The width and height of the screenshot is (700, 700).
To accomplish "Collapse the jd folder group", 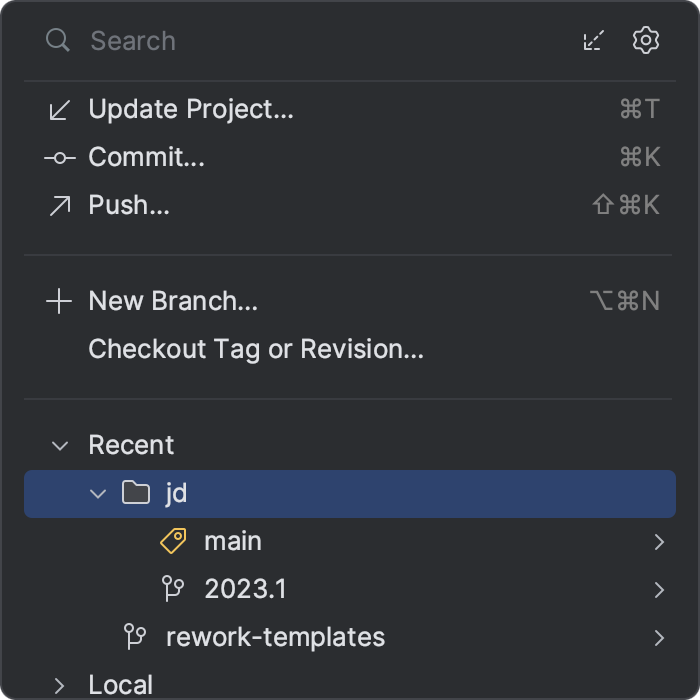I will [x=98, y=493].
